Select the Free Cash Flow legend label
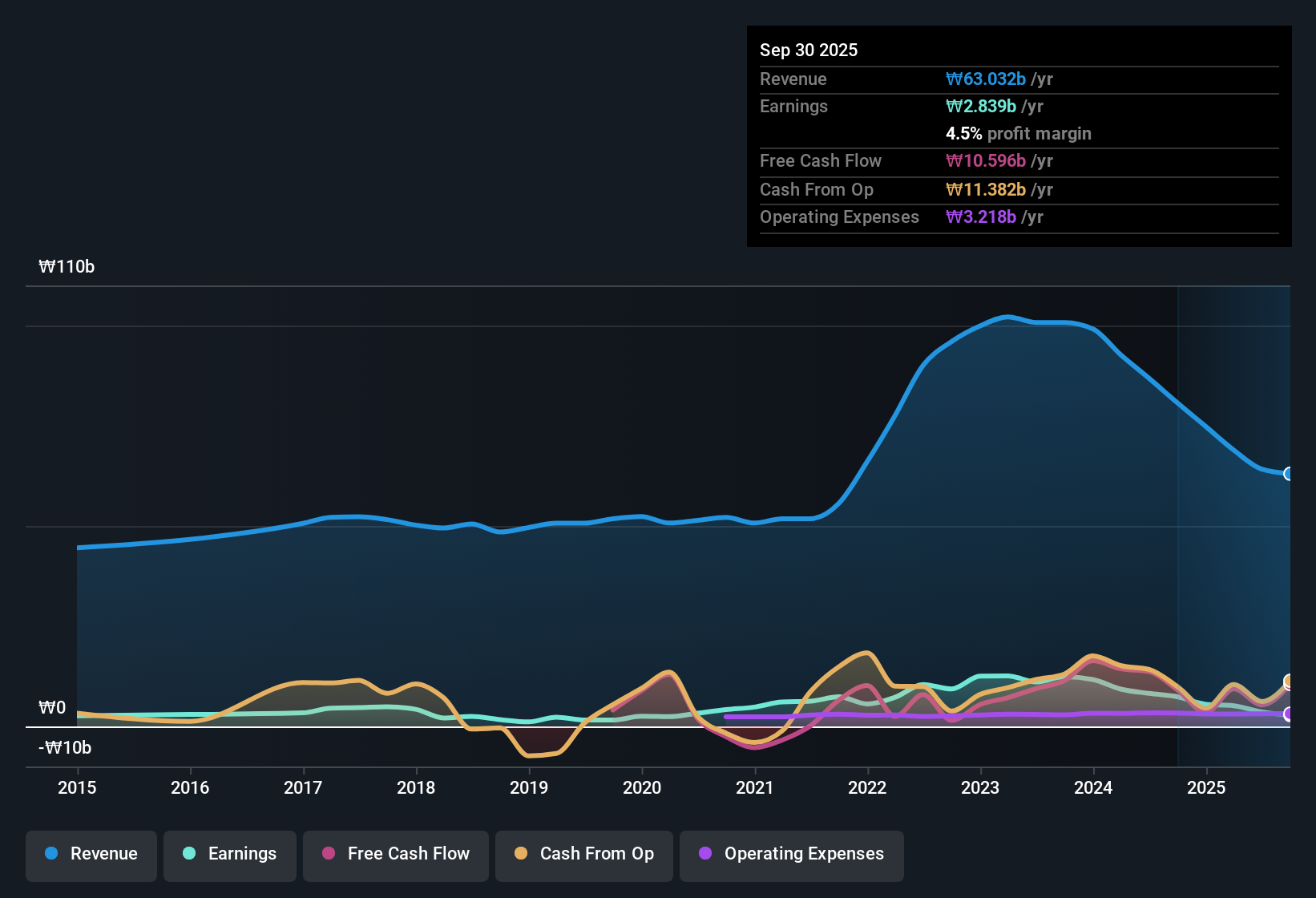This screenshot has width=1316, height=898. tap(409, 854)
